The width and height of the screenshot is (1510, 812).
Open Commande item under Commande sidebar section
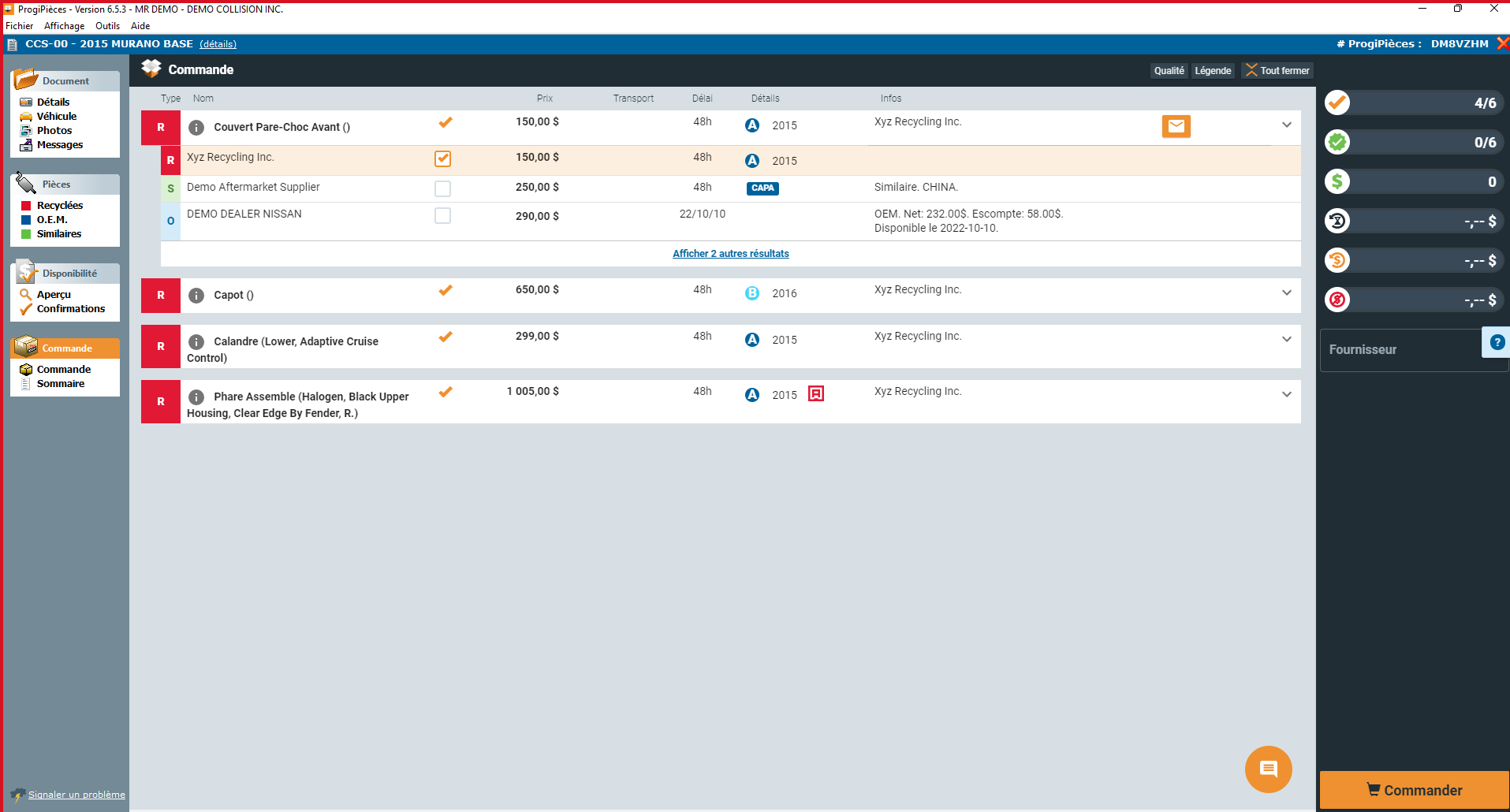(x=64, y=369)
